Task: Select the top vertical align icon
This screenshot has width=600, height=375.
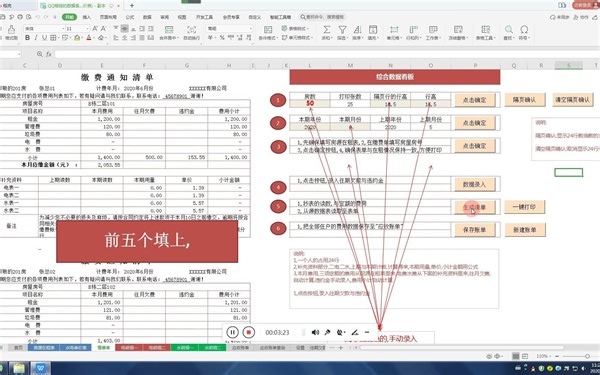Action: click(x=116, y=29)
